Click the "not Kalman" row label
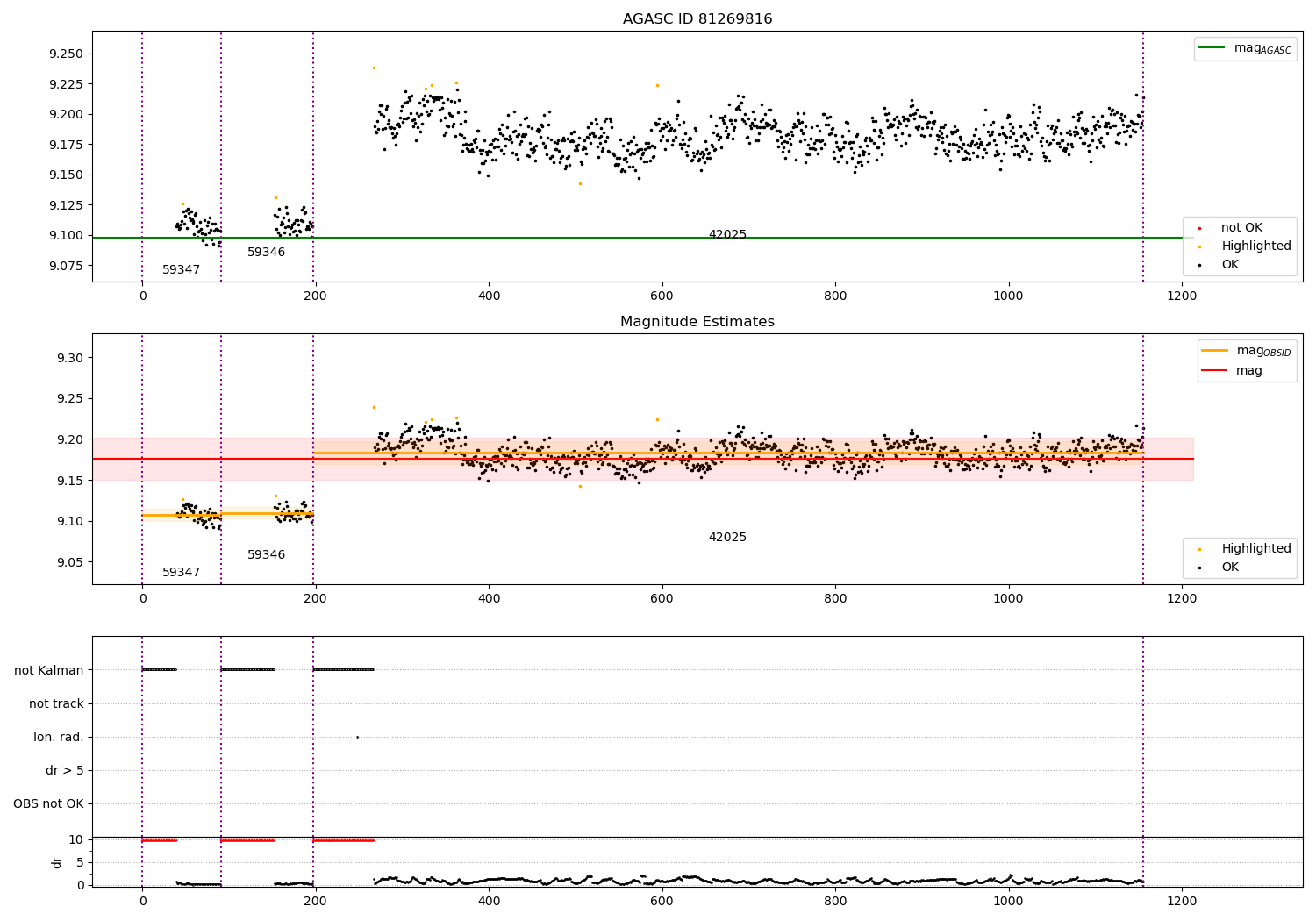The image size is (1316, 921). pyautogui.click(x=49, y=671)
